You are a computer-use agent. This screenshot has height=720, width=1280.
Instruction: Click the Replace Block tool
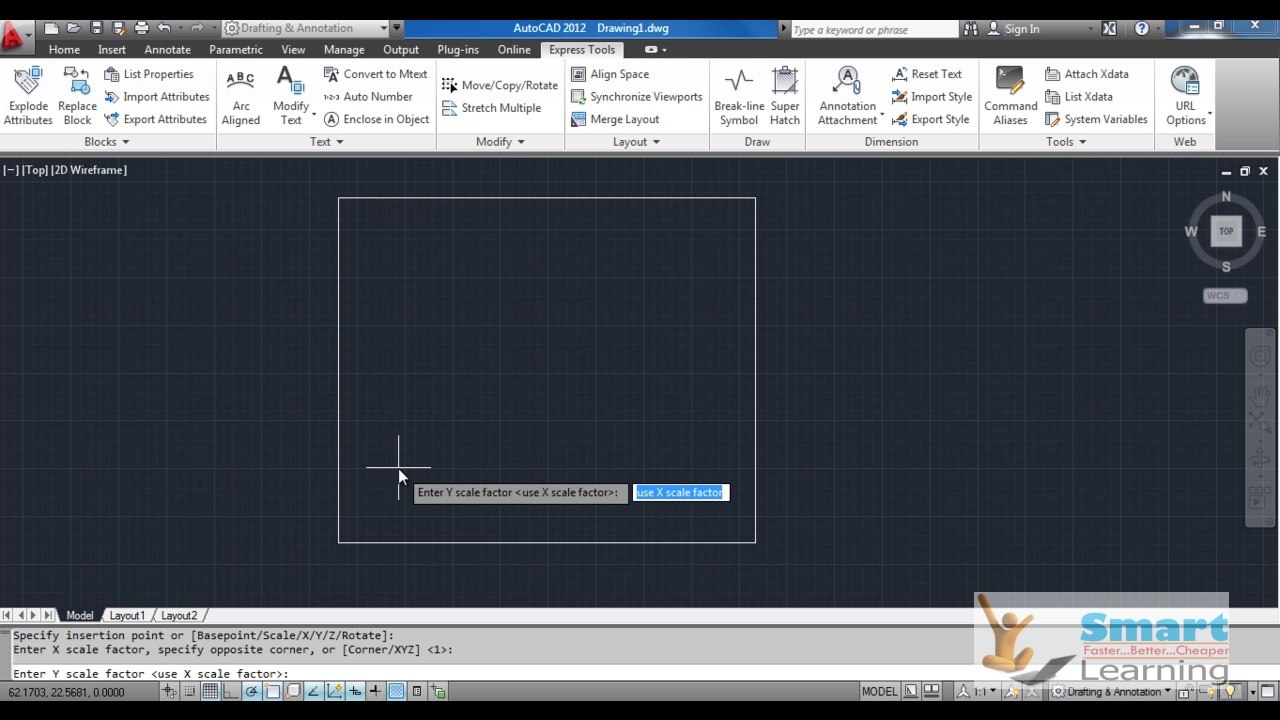tap(77, 96)
